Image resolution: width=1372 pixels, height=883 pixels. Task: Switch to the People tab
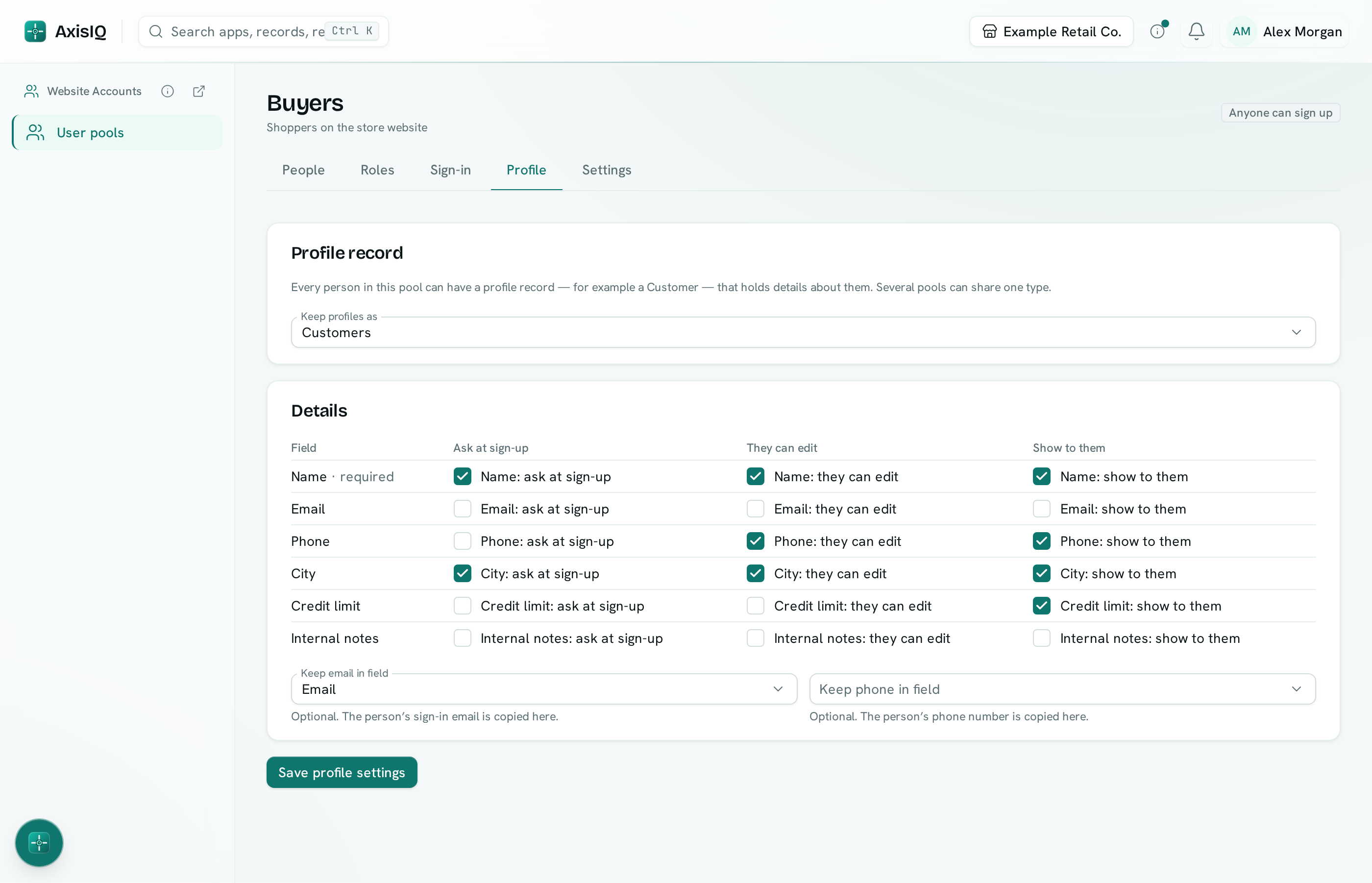(x=303, y=171)
